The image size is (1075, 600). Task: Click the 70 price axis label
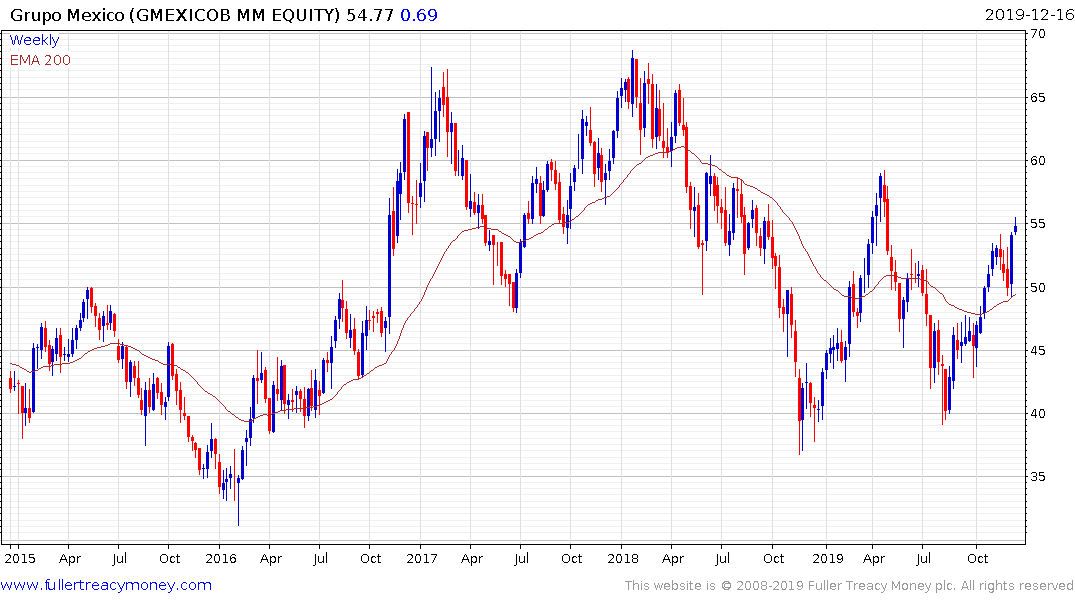pos(1038,34)
